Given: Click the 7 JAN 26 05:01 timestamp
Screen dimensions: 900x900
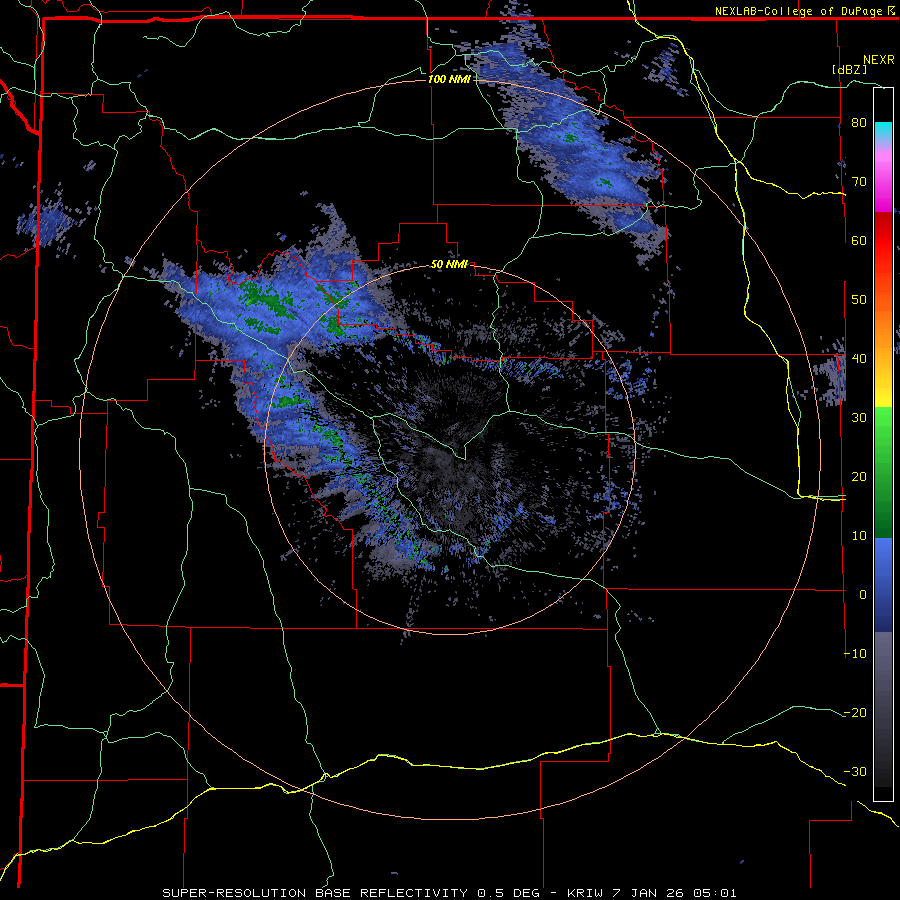Looking at the screenshot, I should point(674,893).
